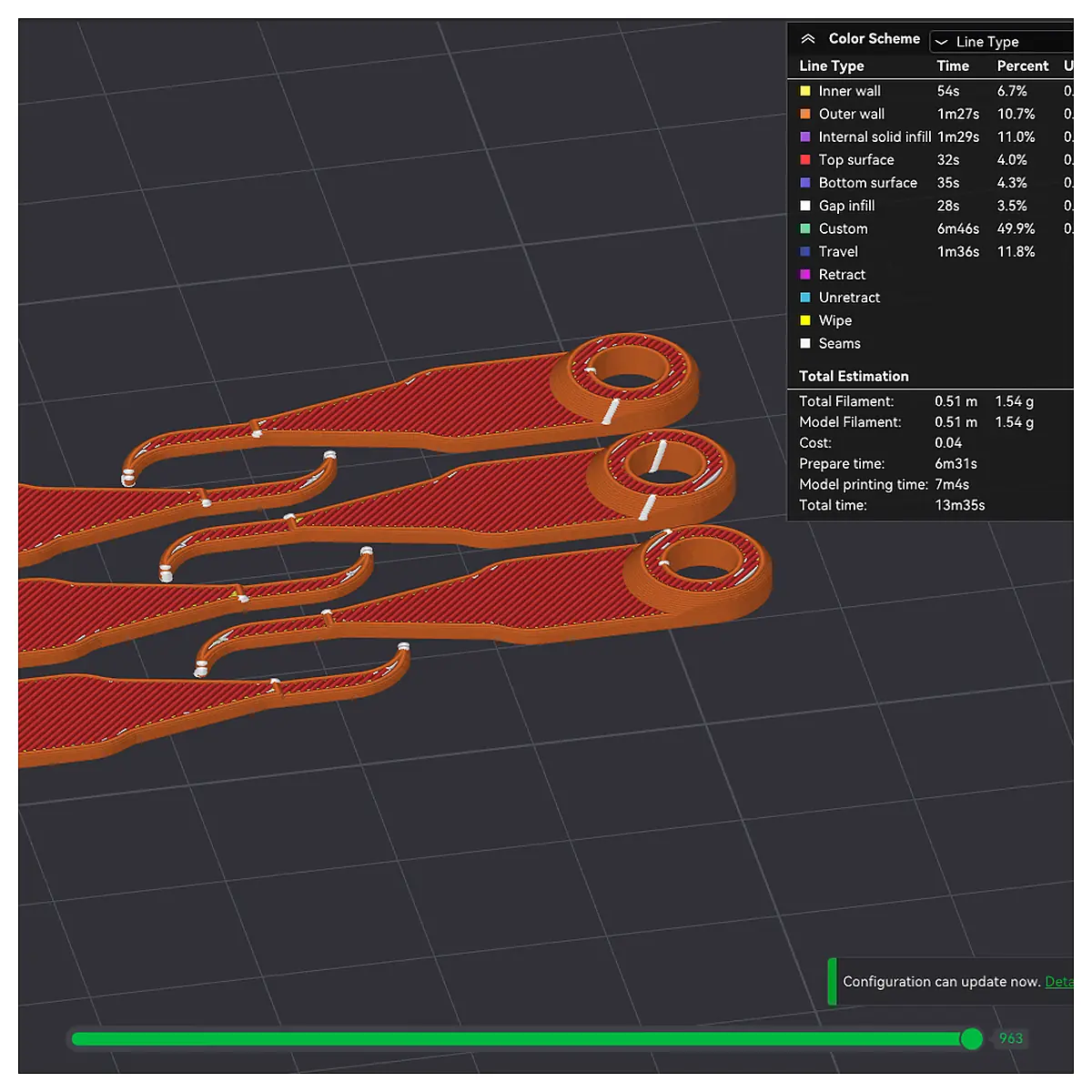Click the white Seams swatch

tap(805, 343)
